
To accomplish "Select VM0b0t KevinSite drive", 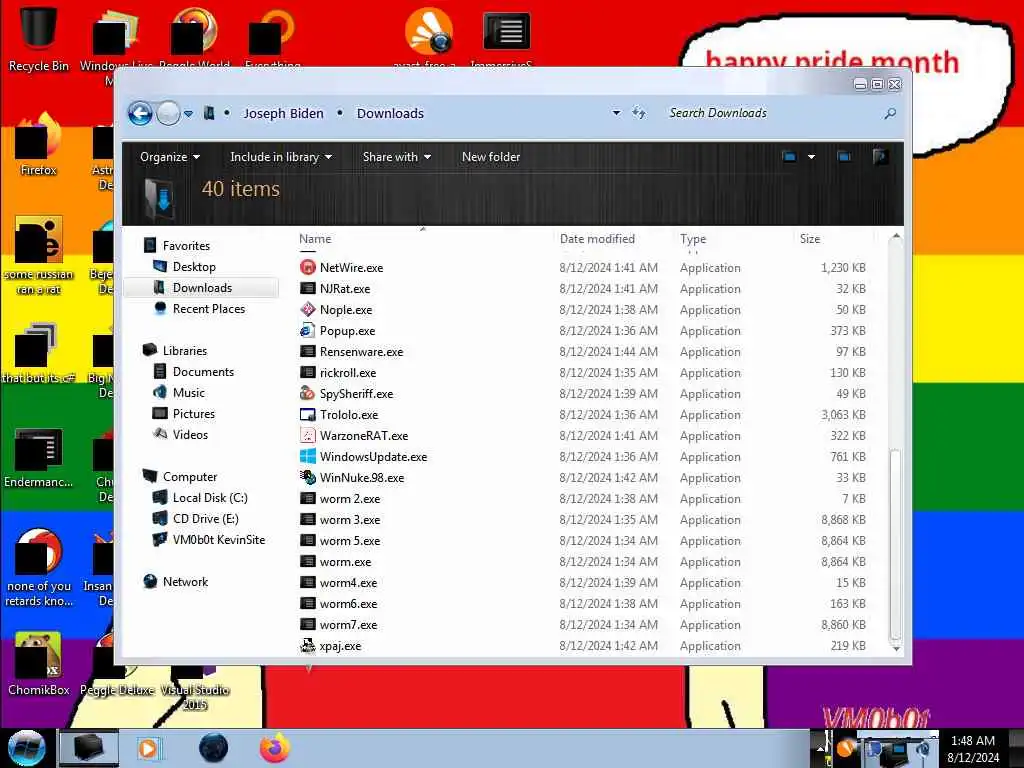I will coord(218,539).
